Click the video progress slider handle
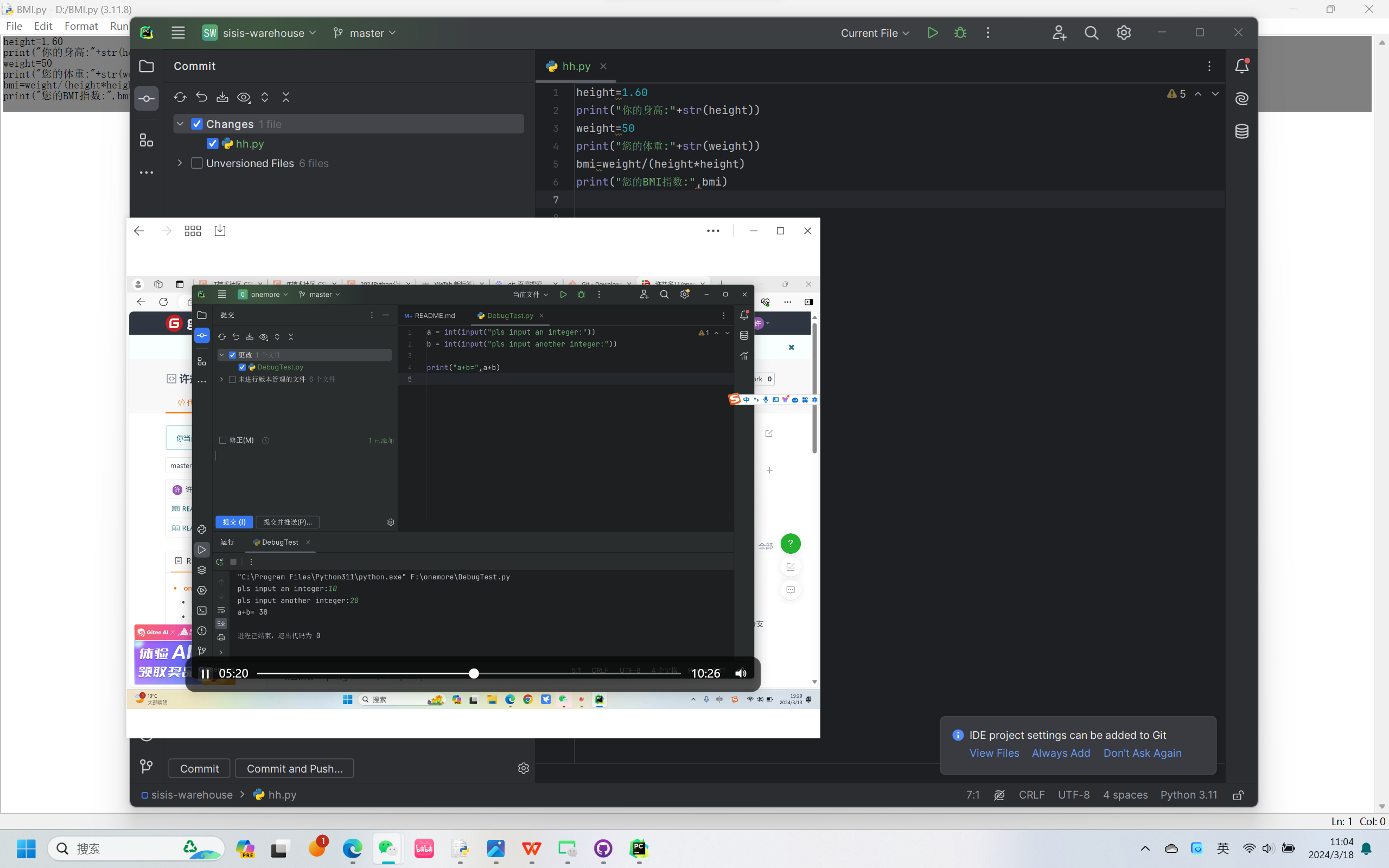 [x=474, y=673]
